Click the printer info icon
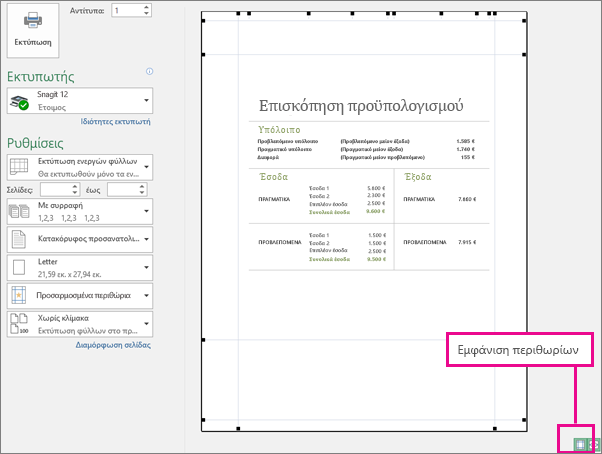 click(149, 71)
